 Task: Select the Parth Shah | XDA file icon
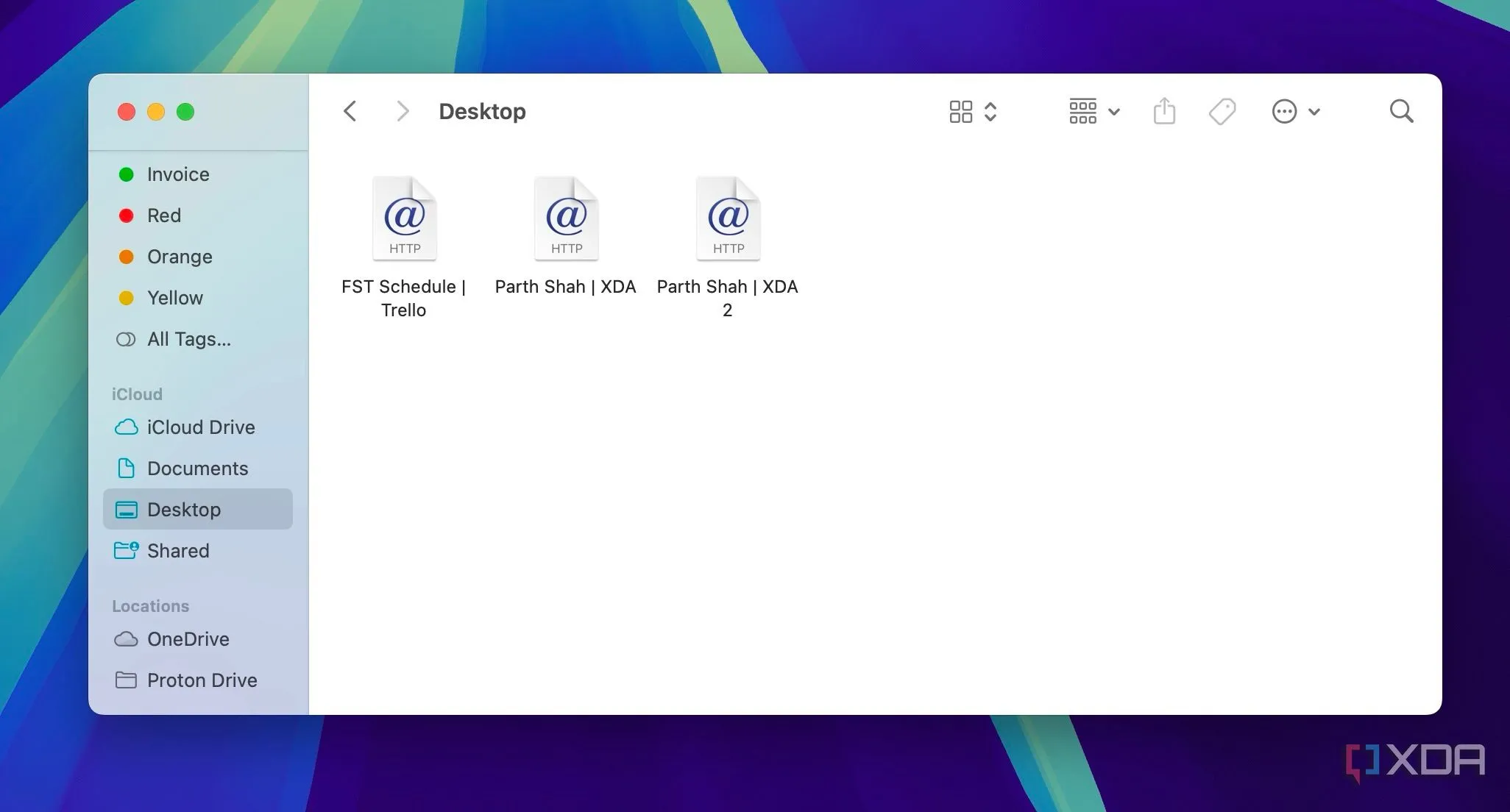(x=567, y=218)
